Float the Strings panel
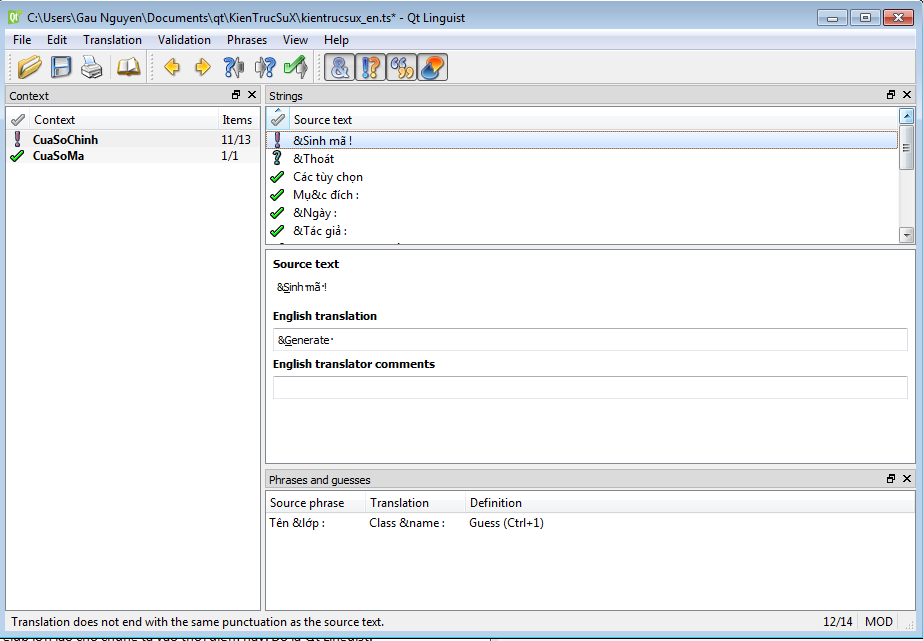Screen dimensions: 923x641 (891, 95)
